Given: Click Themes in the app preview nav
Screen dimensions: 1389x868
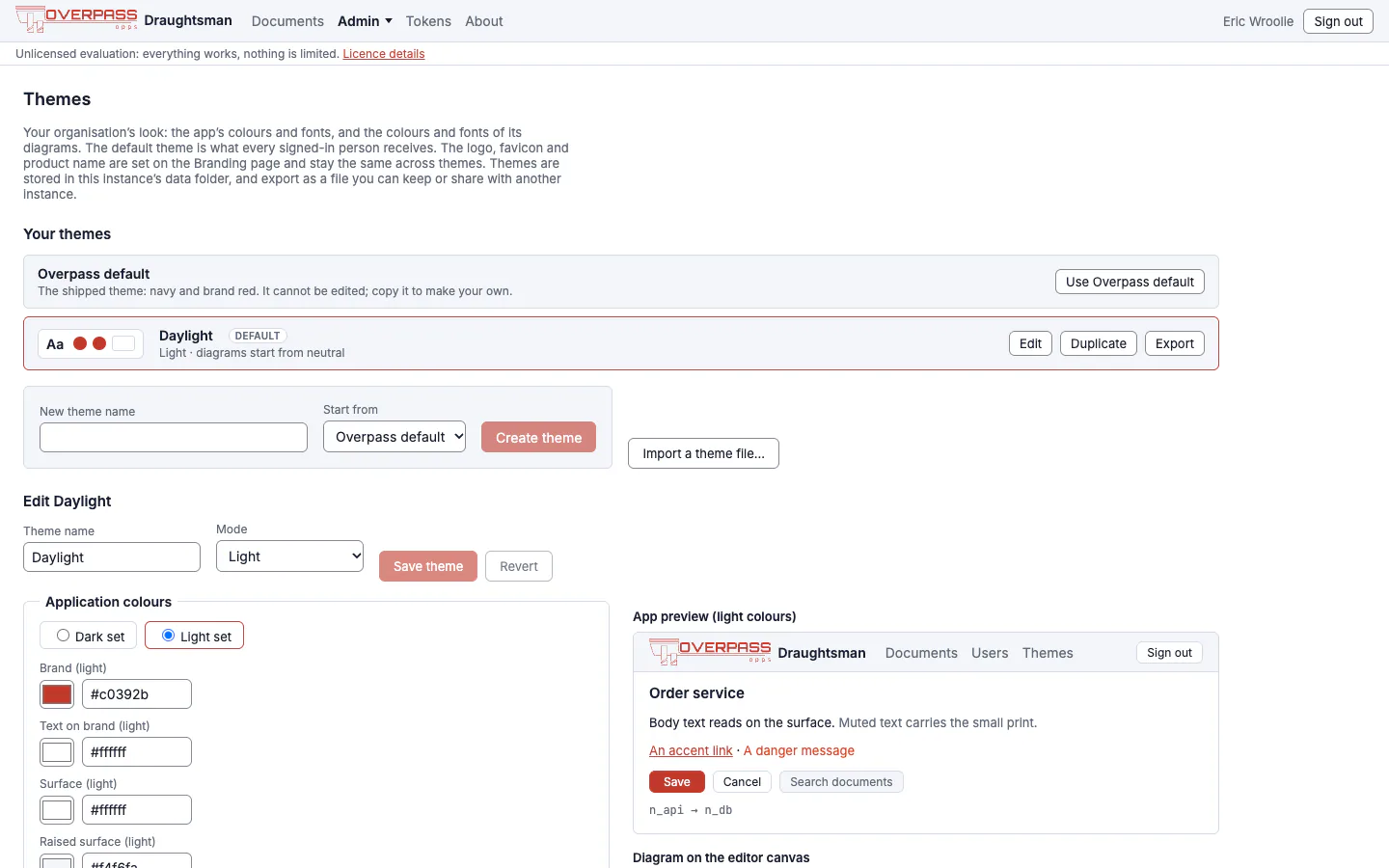Looking at the screenshot, I should [1048, 653].
